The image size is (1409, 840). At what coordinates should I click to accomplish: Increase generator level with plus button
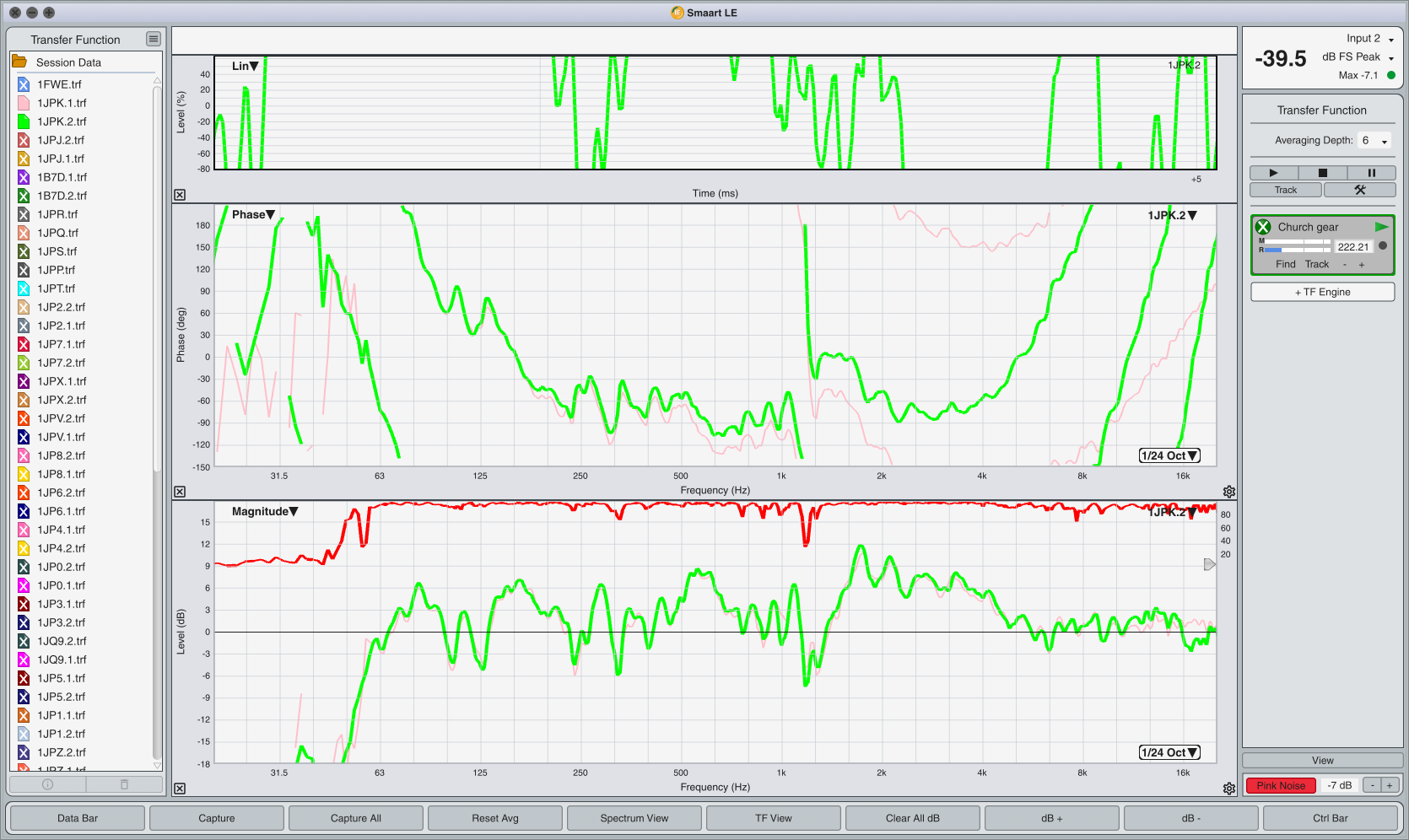point(1389,785)
